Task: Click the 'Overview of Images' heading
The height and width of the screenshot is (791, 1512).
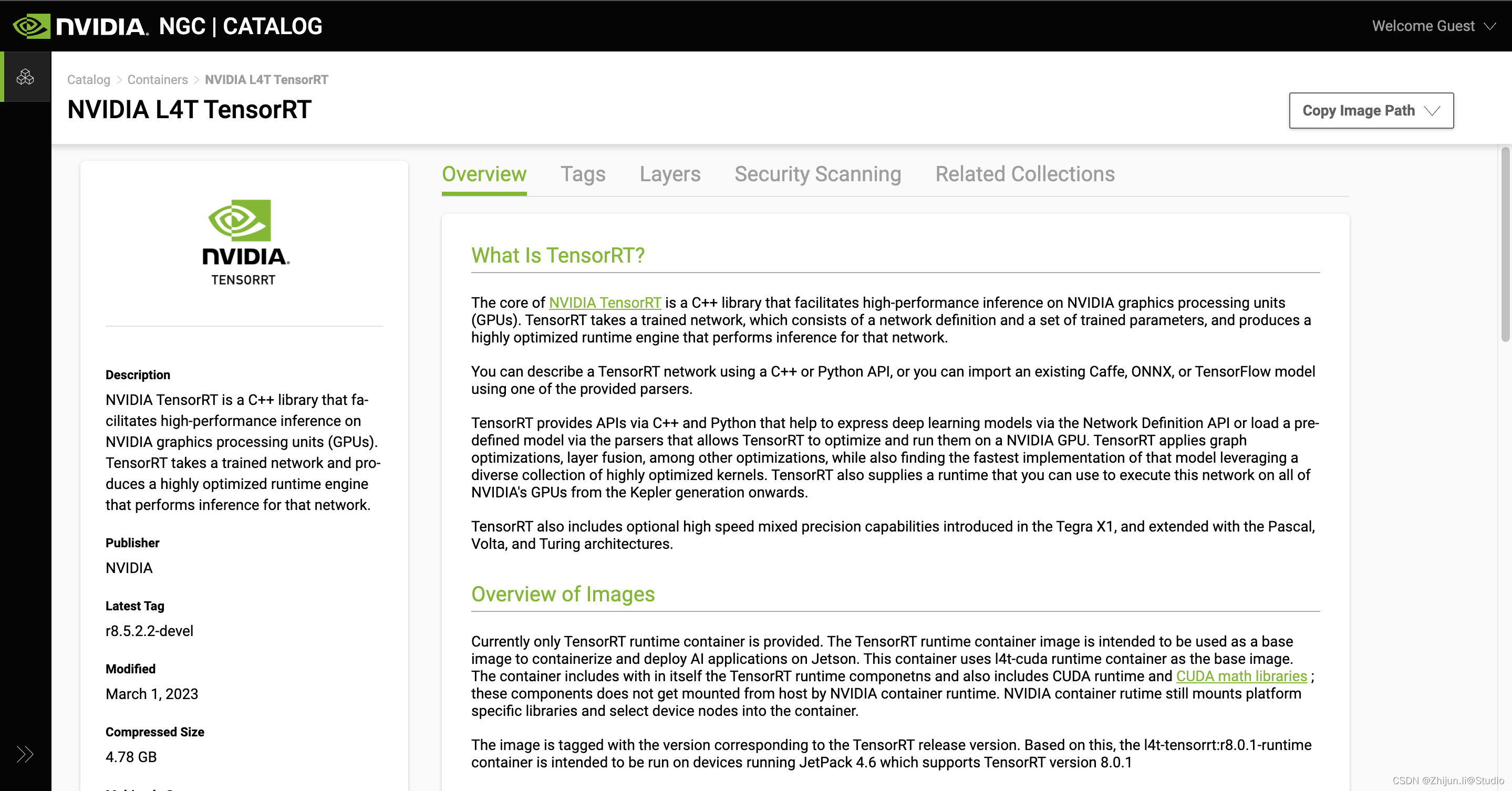Action: [563, 594]
